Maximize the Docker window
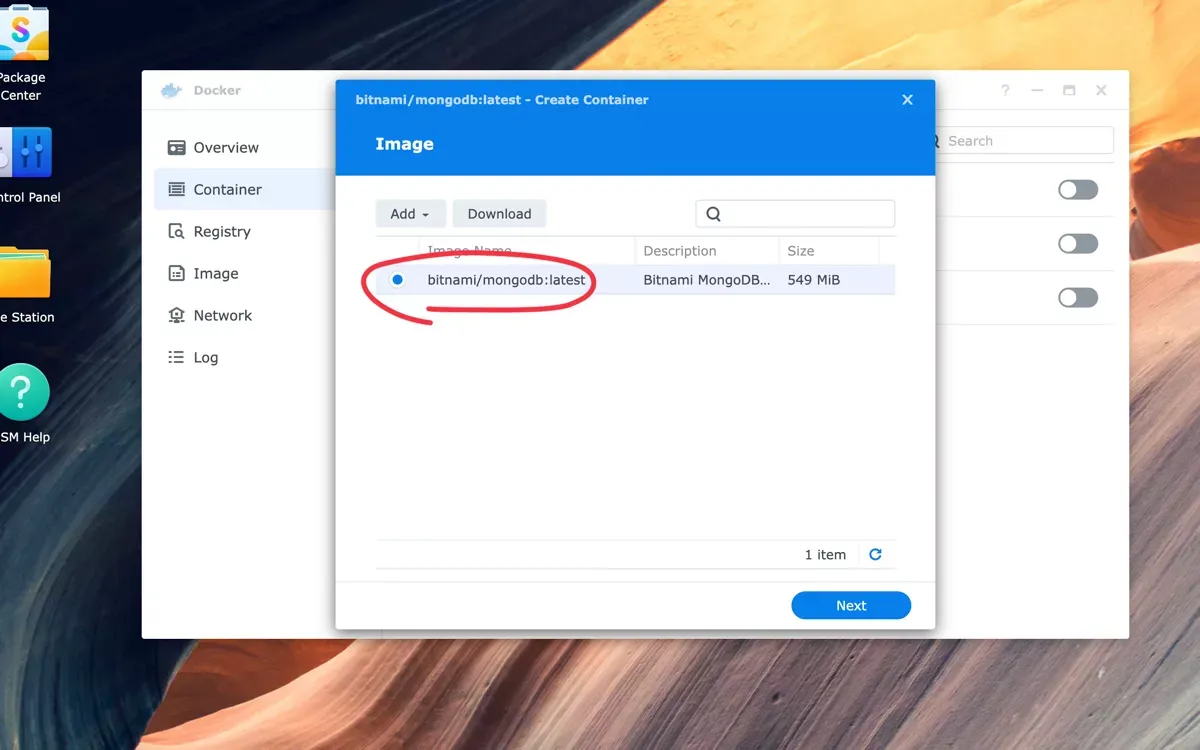 [1069, 90]
